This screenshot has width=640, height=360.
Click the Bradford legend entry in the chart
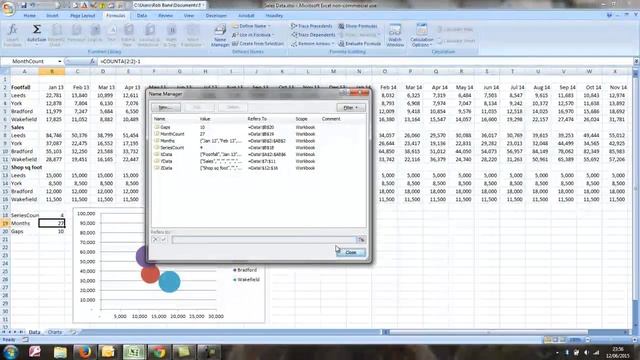[244, 270]
